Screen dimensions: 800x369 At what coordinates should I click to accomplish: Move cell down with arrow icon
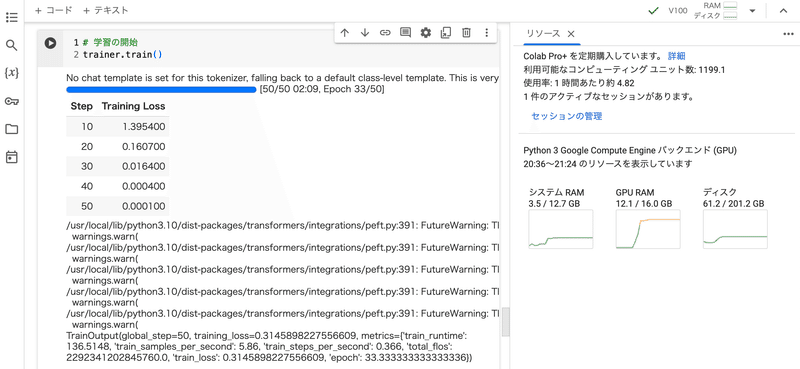pyautogui.click(x=365, y=33)
